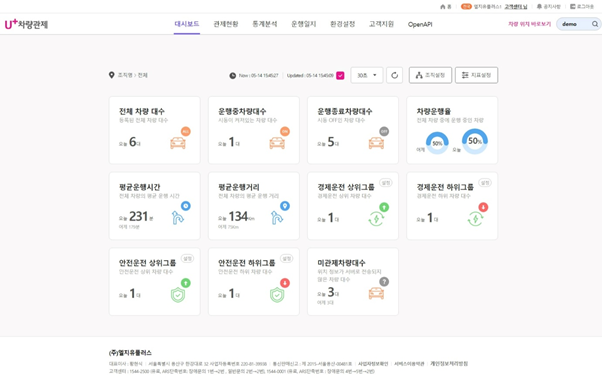
Task: Open 사업자정보확인 footer link
Action: coord(373,363)
